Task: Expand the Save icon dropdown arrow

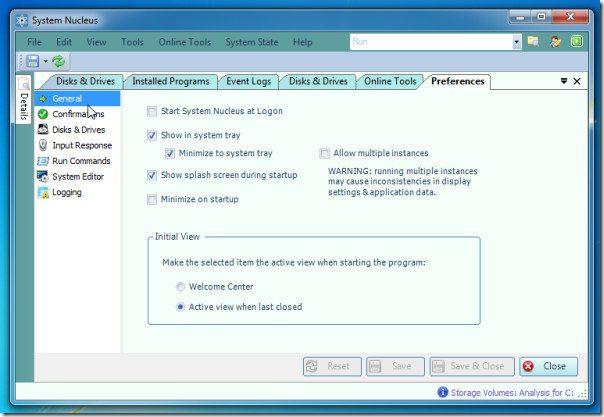Action: click(x=45, y=61)
